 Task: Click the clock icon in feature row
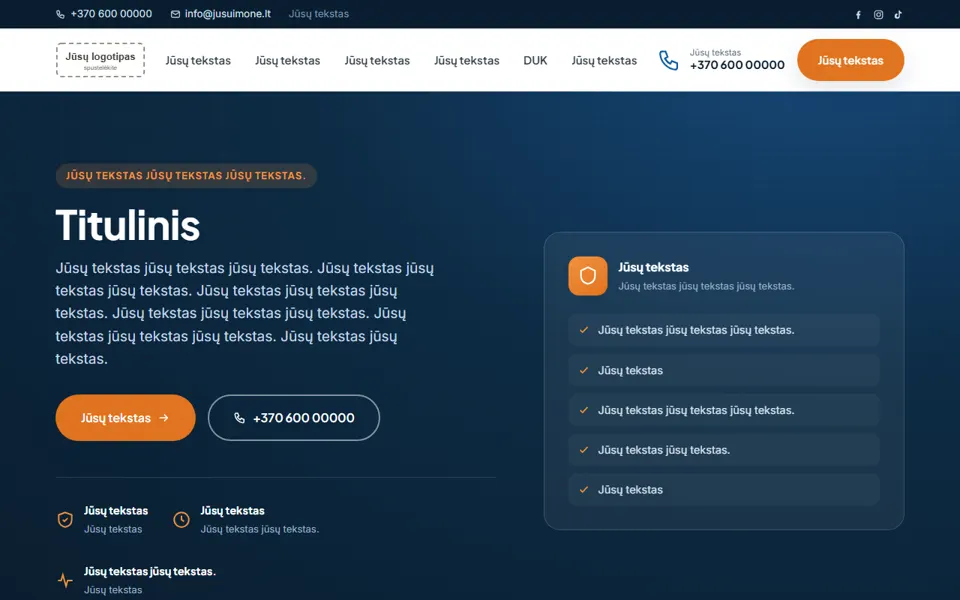(181, 519)
